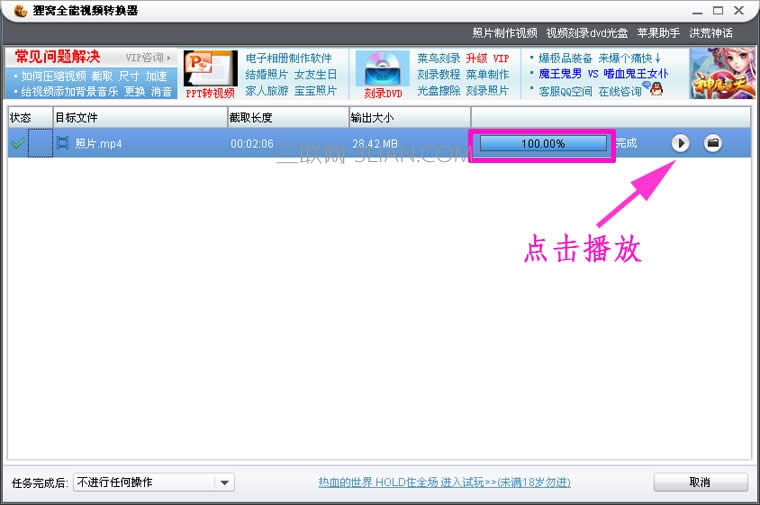The height and width of the screenshot is (505, 760).
Task: Toggle the checkbox in the 照片.mp4 row
Action: click(x=40, y=143)
